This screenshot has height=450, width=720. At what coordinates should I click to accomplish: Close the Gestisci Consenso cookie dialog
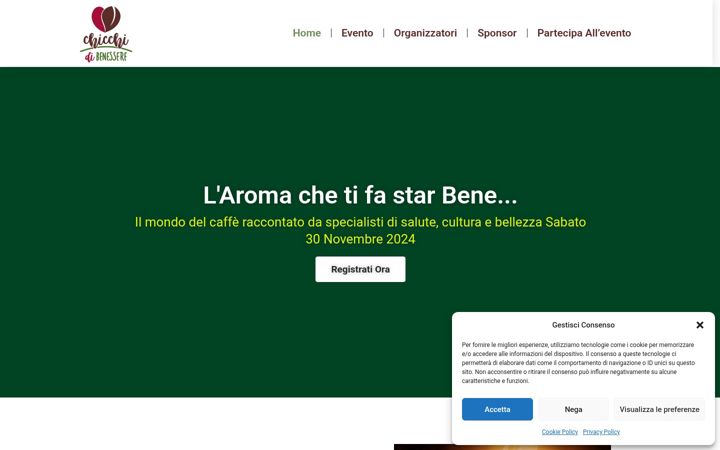(x=700, y=325)
